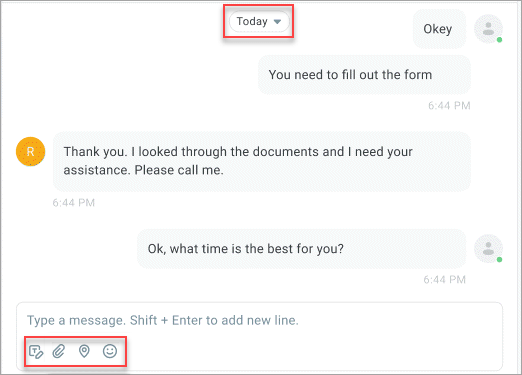The height and width of the screenshot is (375, 522).
Task: Select the Okey message bubble
Action: pyautogui.click(x=439, y=29)
